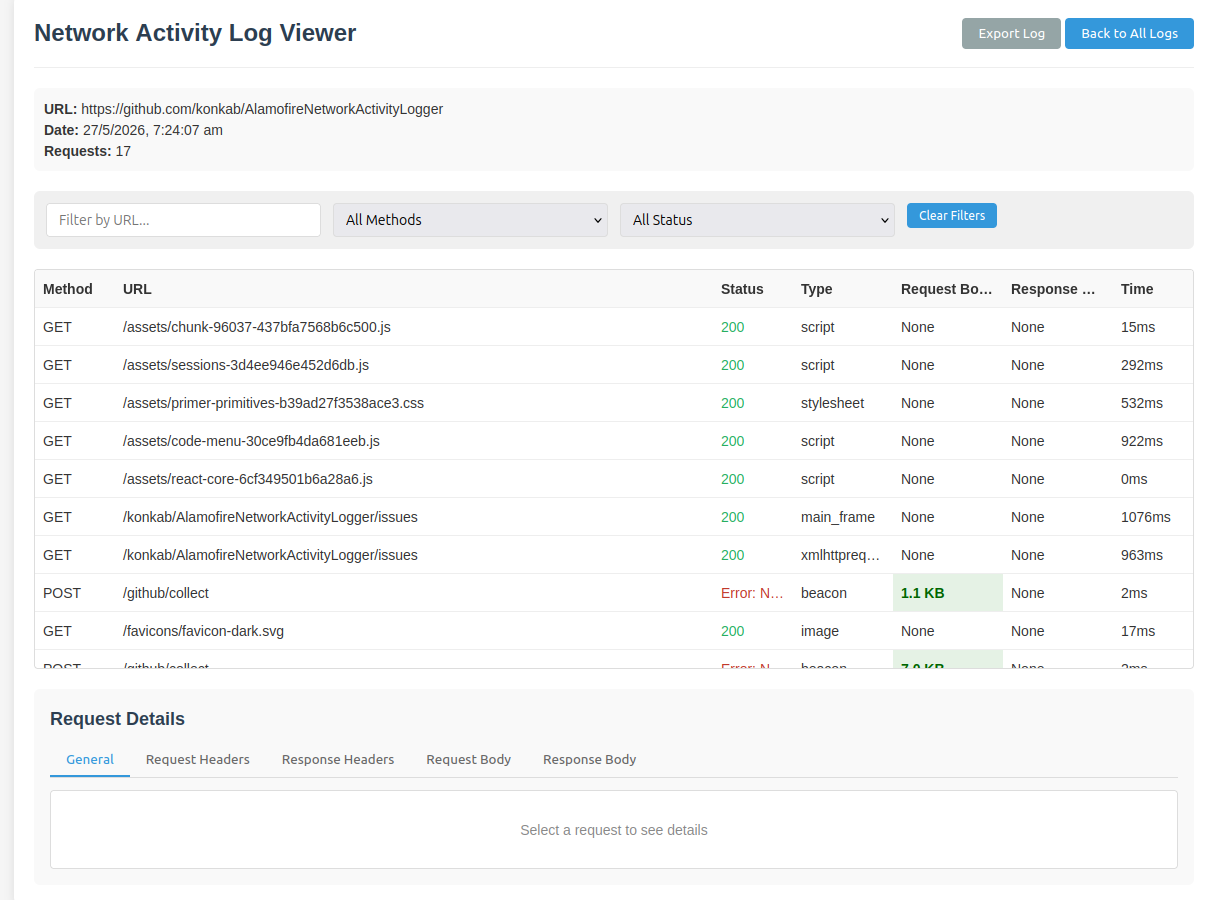
Task: Select the sessions-3d4ee946e452d6db.js request row
Action: 614,365
